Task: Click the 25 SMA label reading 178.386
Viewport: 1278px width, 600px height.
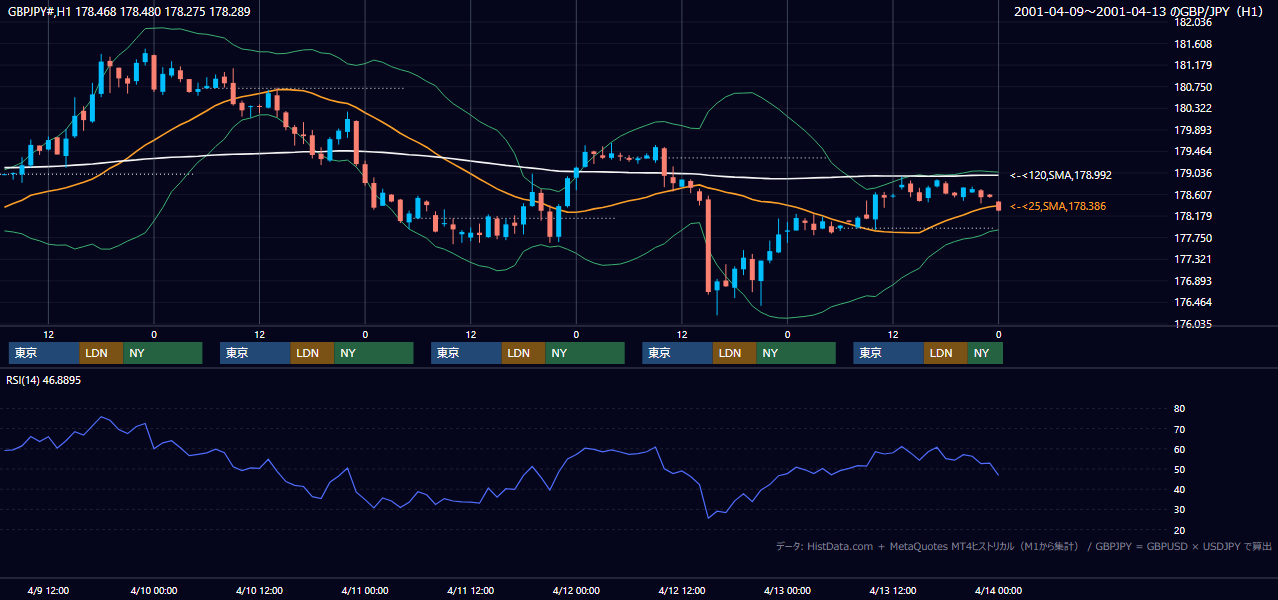Action: (1058, 206)
